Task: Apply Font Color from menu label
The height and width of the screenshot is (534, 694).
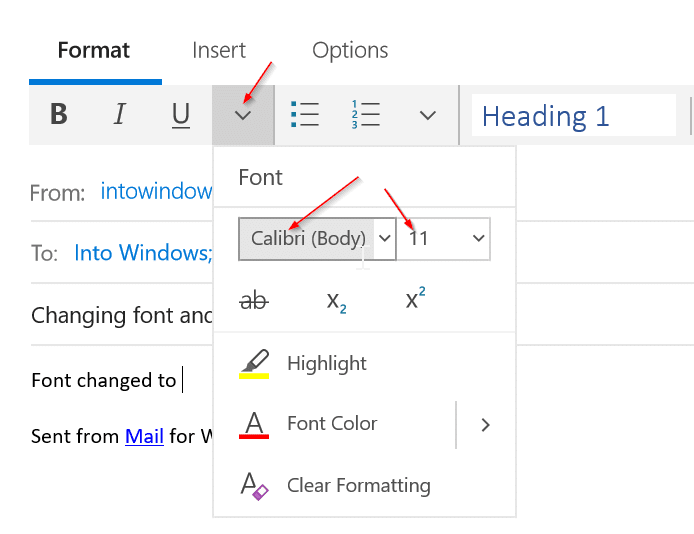Action: coord(332,424)
